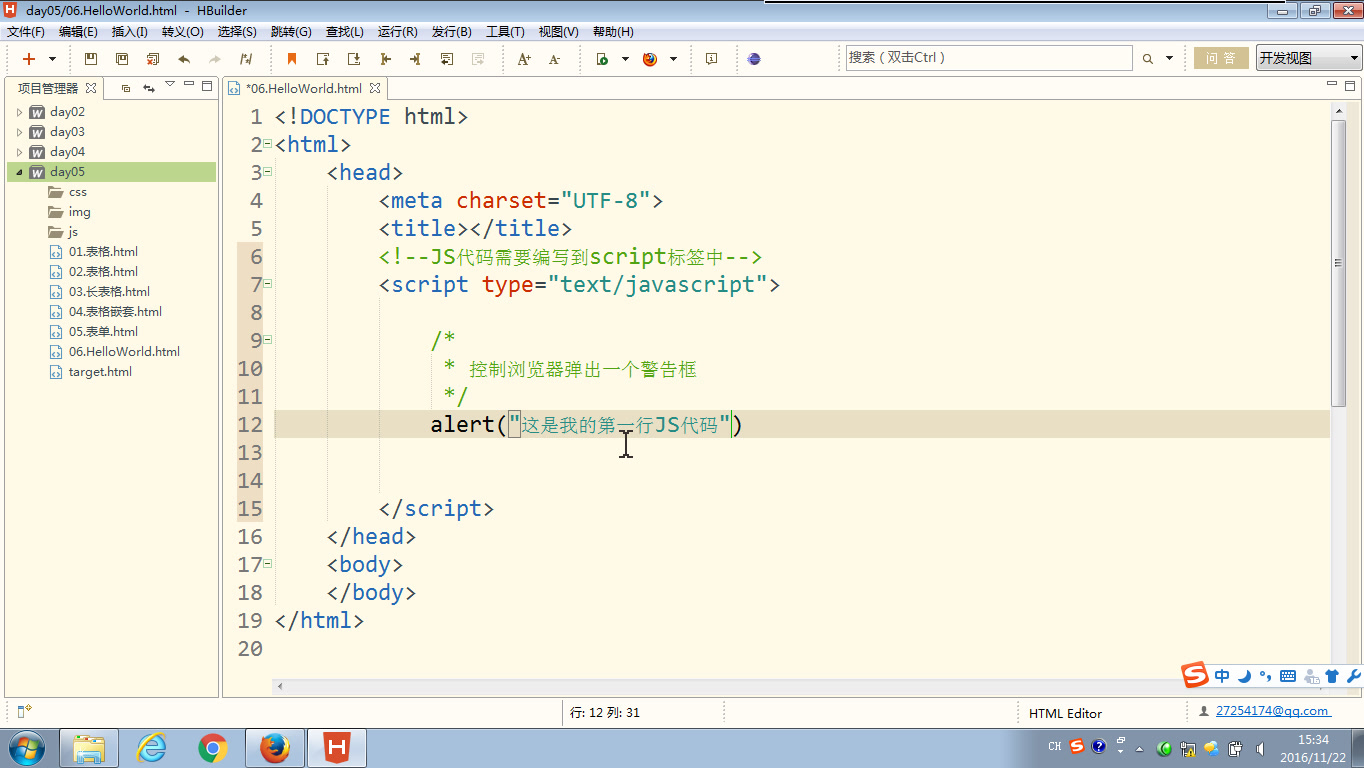Expand the day04 project
Image resolution: width=1364 pixels, height=768 pixels.
point(19,152)
